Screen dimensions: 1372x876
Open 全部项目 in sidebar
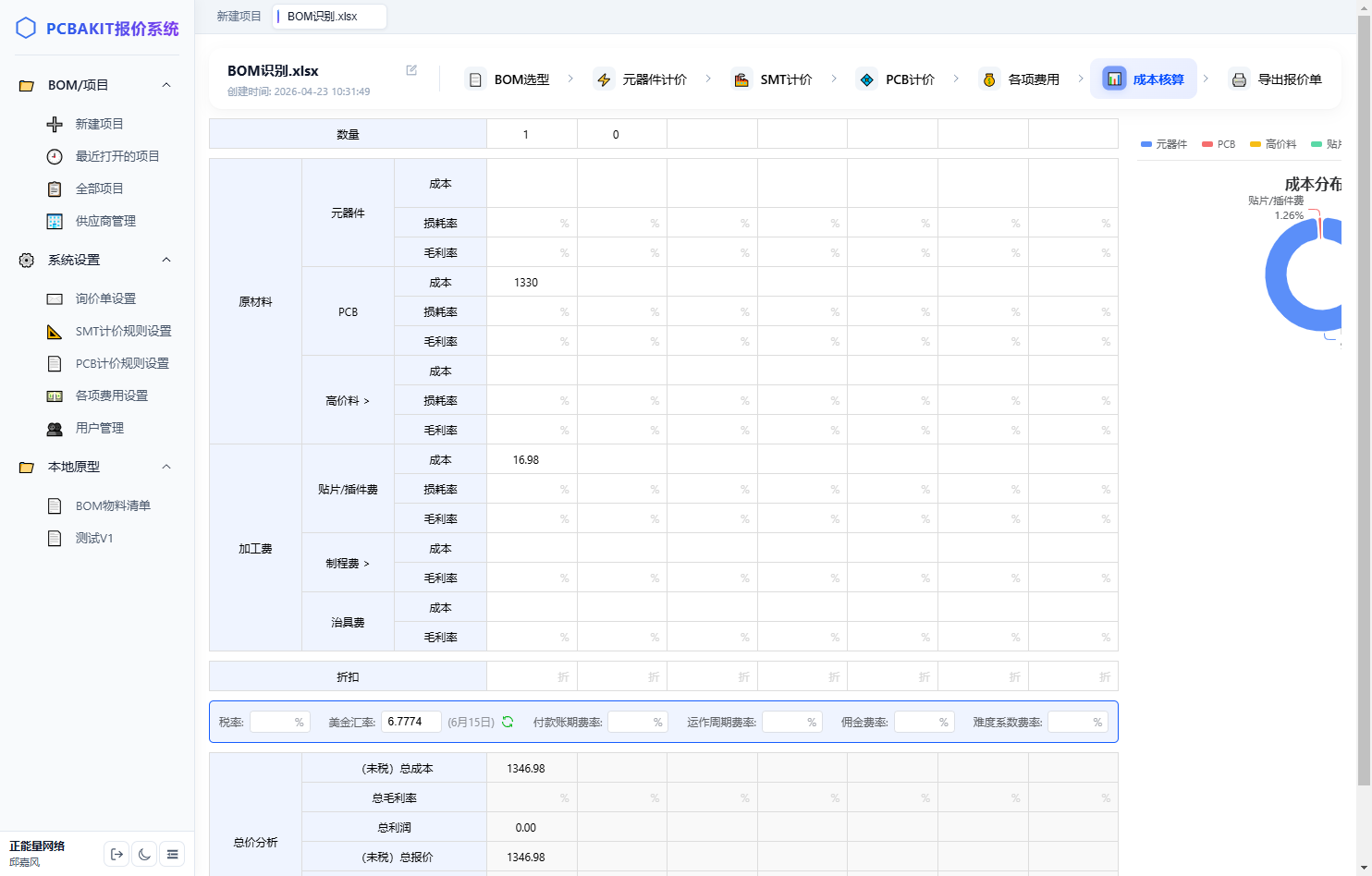click(x=102, y=189)
